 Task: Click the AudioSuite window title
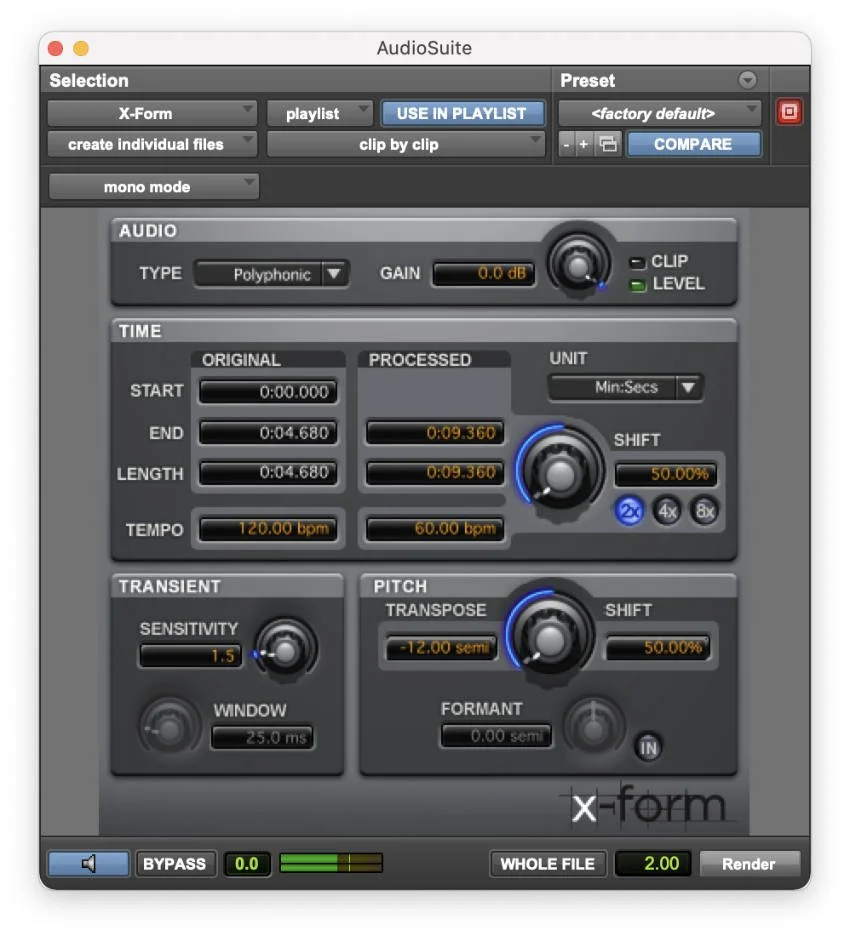click(x=424, y=48)
